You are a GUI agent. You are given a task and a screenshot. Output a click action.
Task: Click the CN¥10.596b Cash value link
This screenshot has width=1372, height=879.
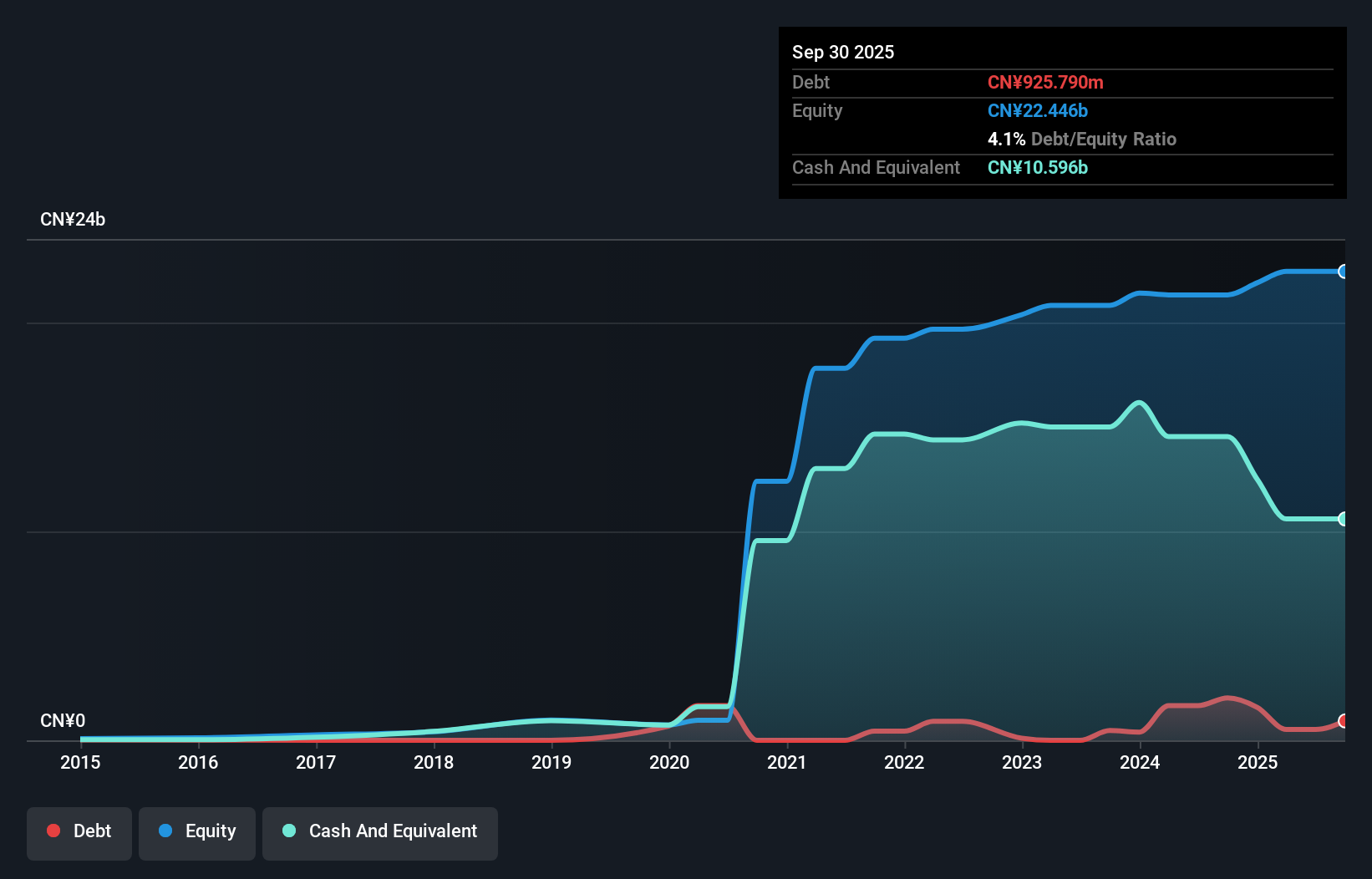pyautogui.click(x=1037, y=168)
